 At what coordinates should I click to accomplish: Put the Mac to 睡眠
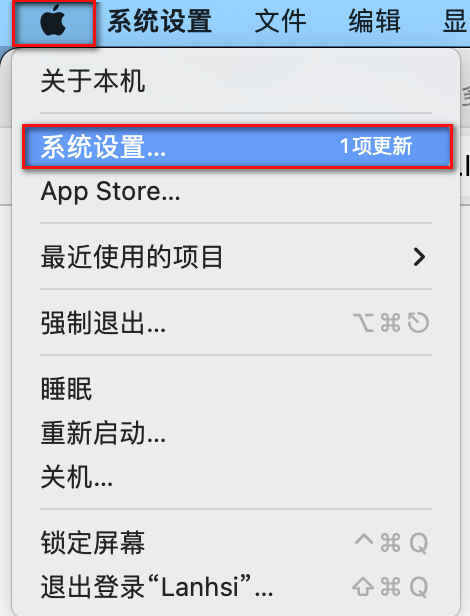(x=236, y=389)
